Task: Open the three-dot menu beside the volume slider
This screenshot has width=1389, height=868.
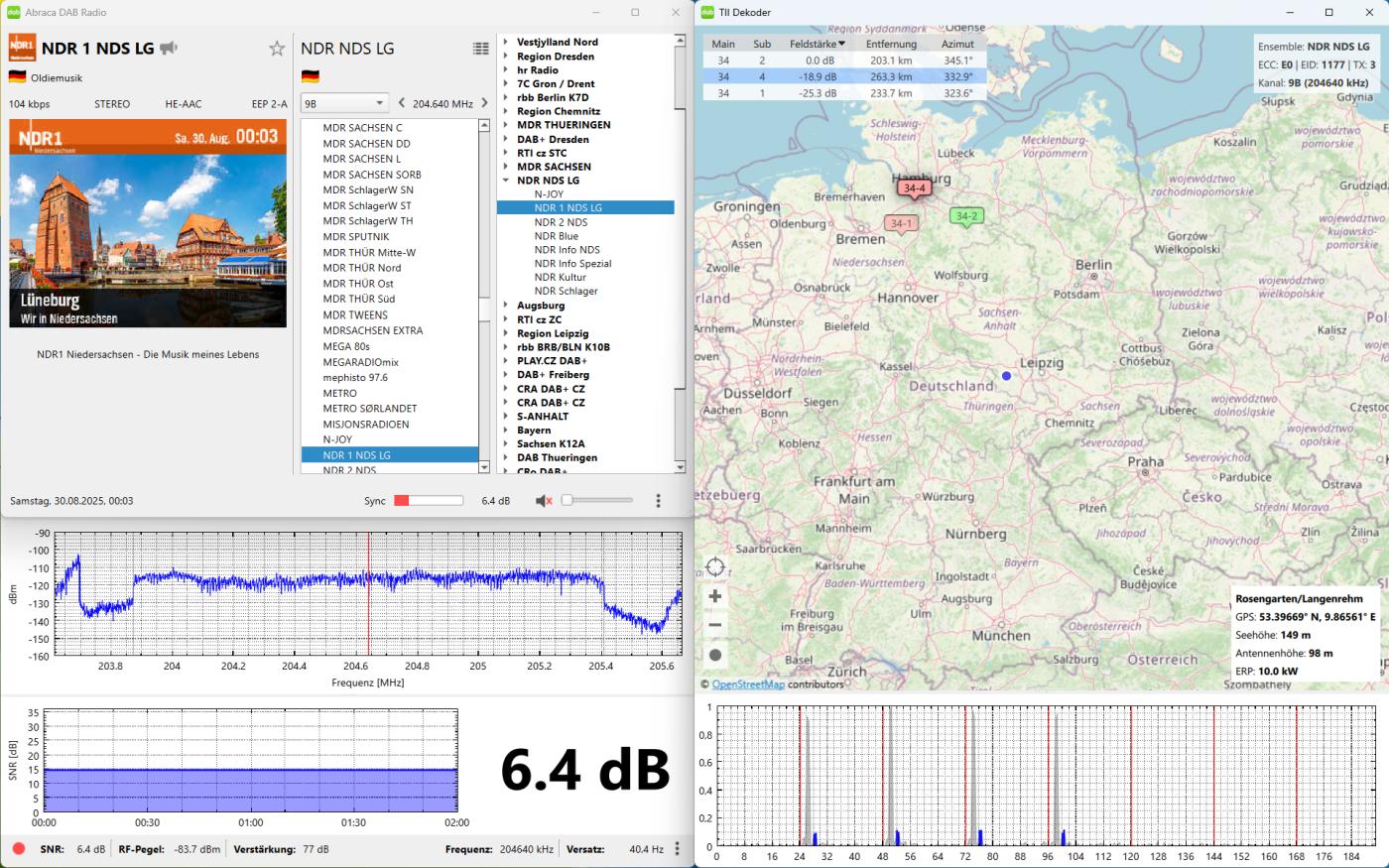Action: click(658, 501)
